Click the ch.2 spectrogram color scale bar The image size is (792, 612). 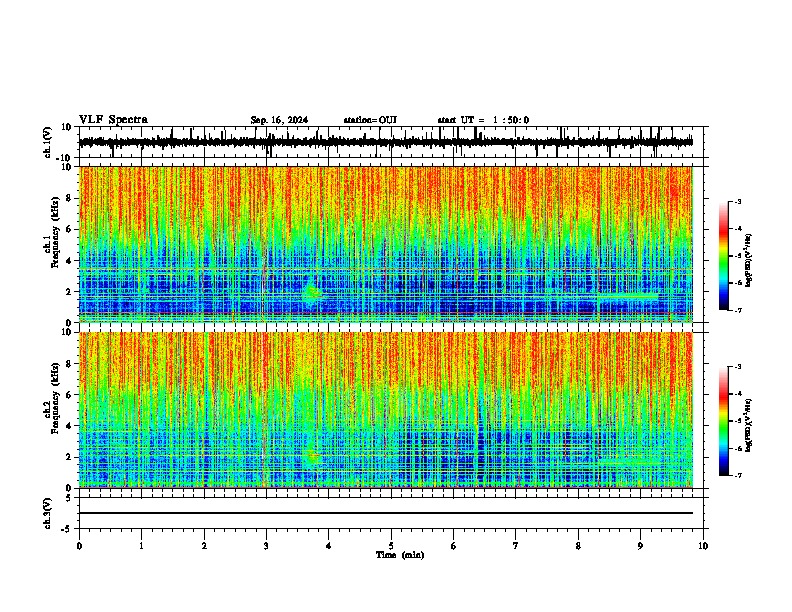723,421
